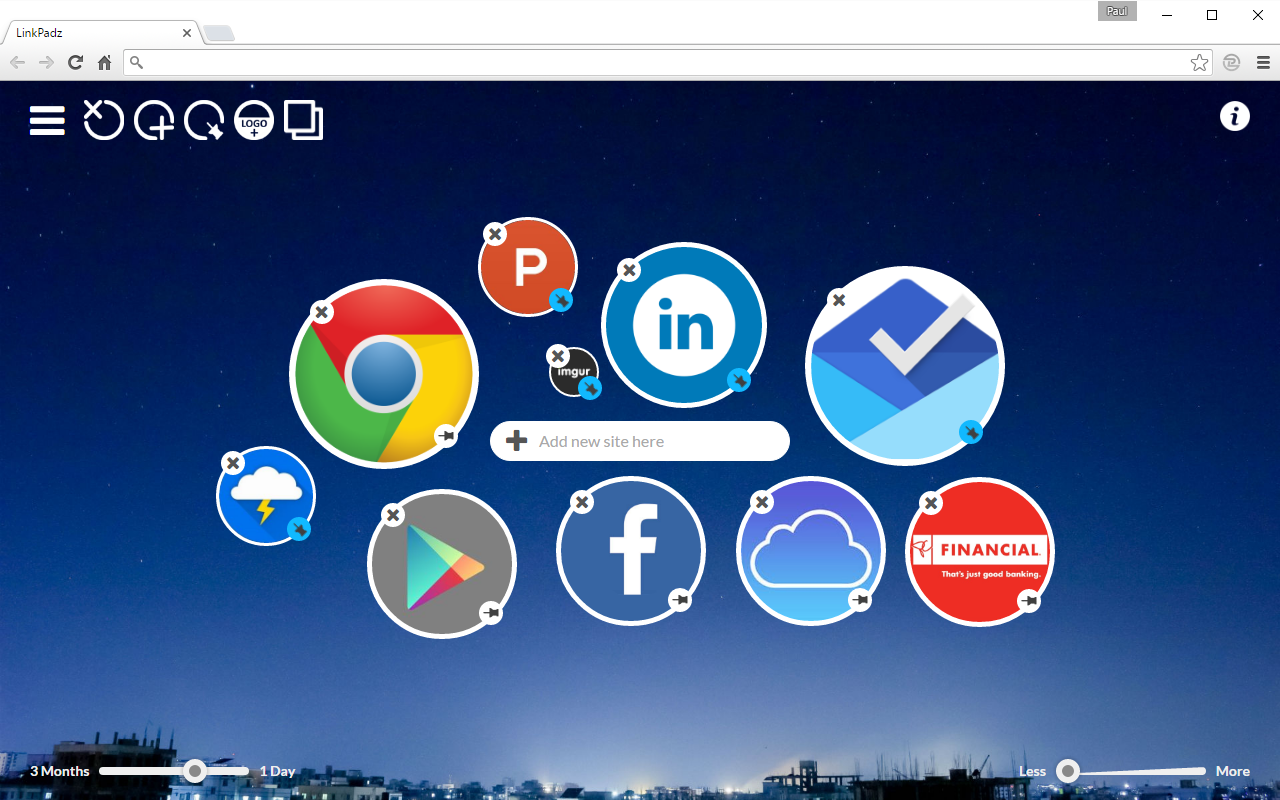Click the Less to More slider handle

(1068, 771)
